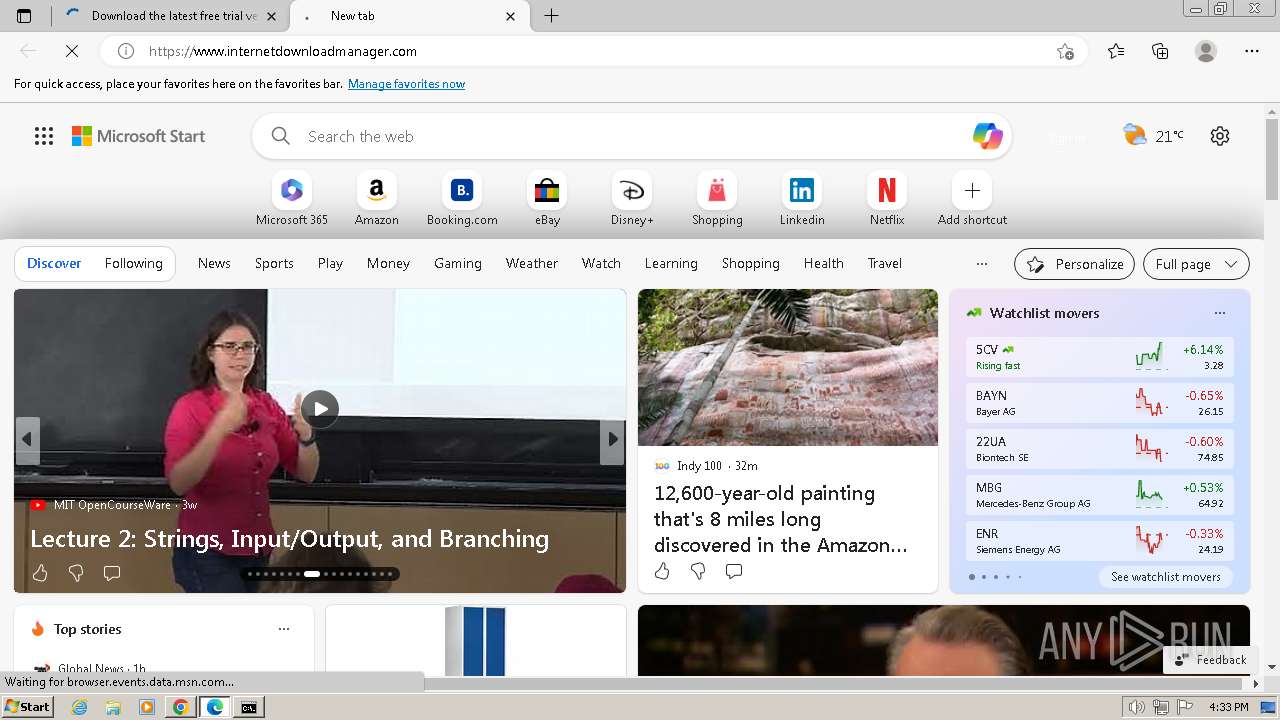1280x720 pixels.
Task: Open Microsoft 365 shortcut
Action: pos(292,199)
